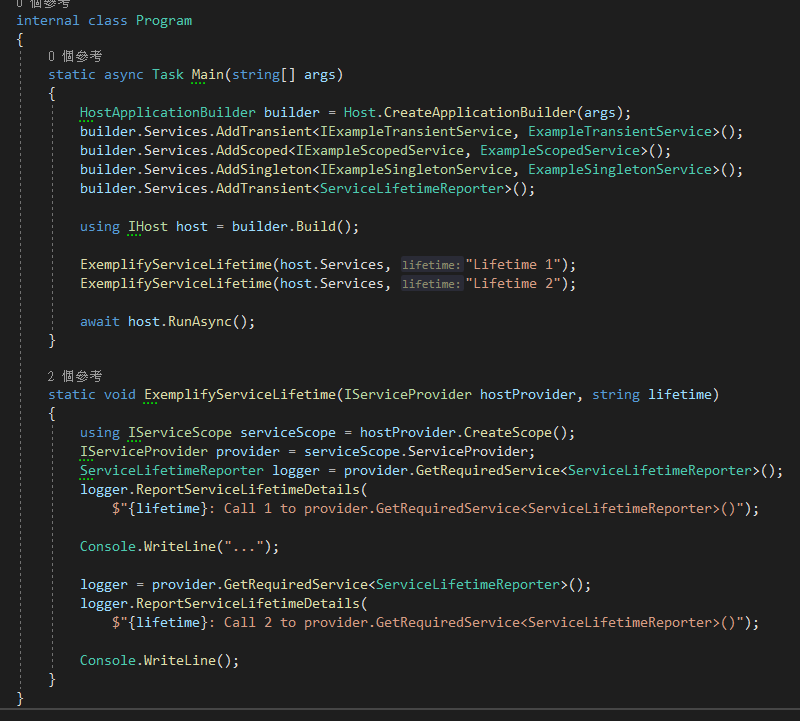
Task: Click the 'lifetime:' inlay hint before "Lifetime 2"
Action: (x=432, y=284)
